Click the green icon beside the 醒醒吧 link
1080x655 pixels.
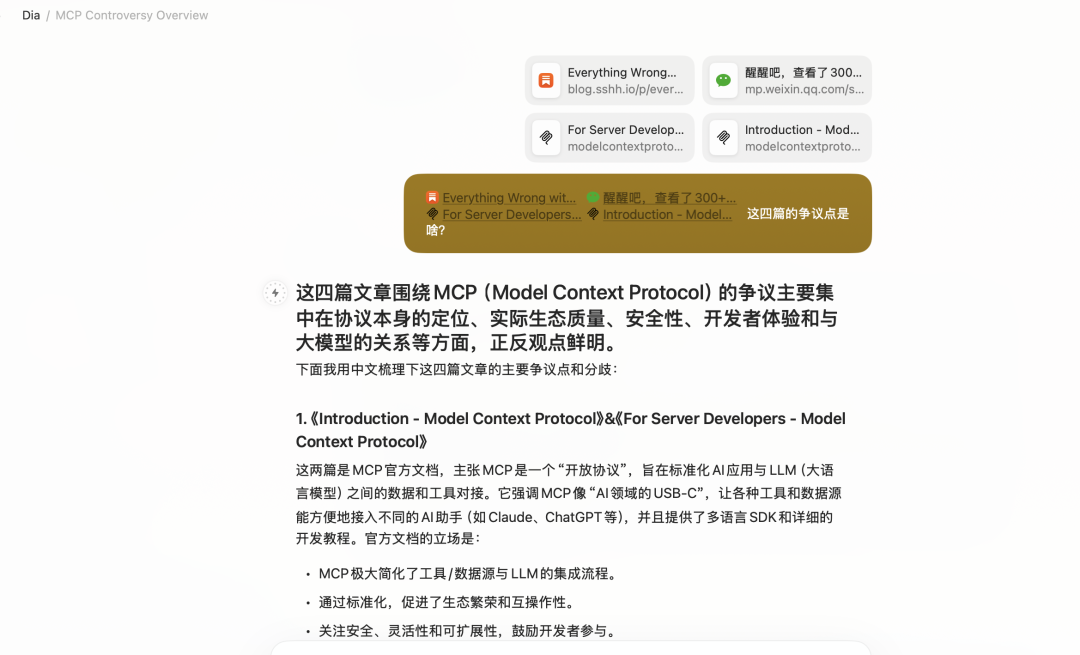[592, 198]
